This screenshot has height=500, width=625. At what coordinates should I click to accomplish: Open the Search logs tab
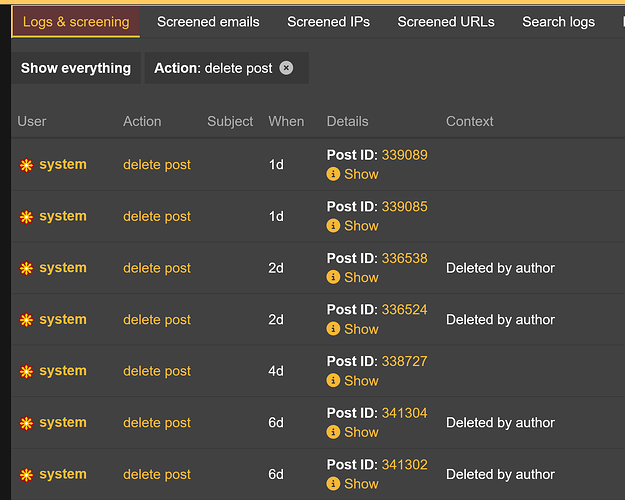click(x=558, y=22)
